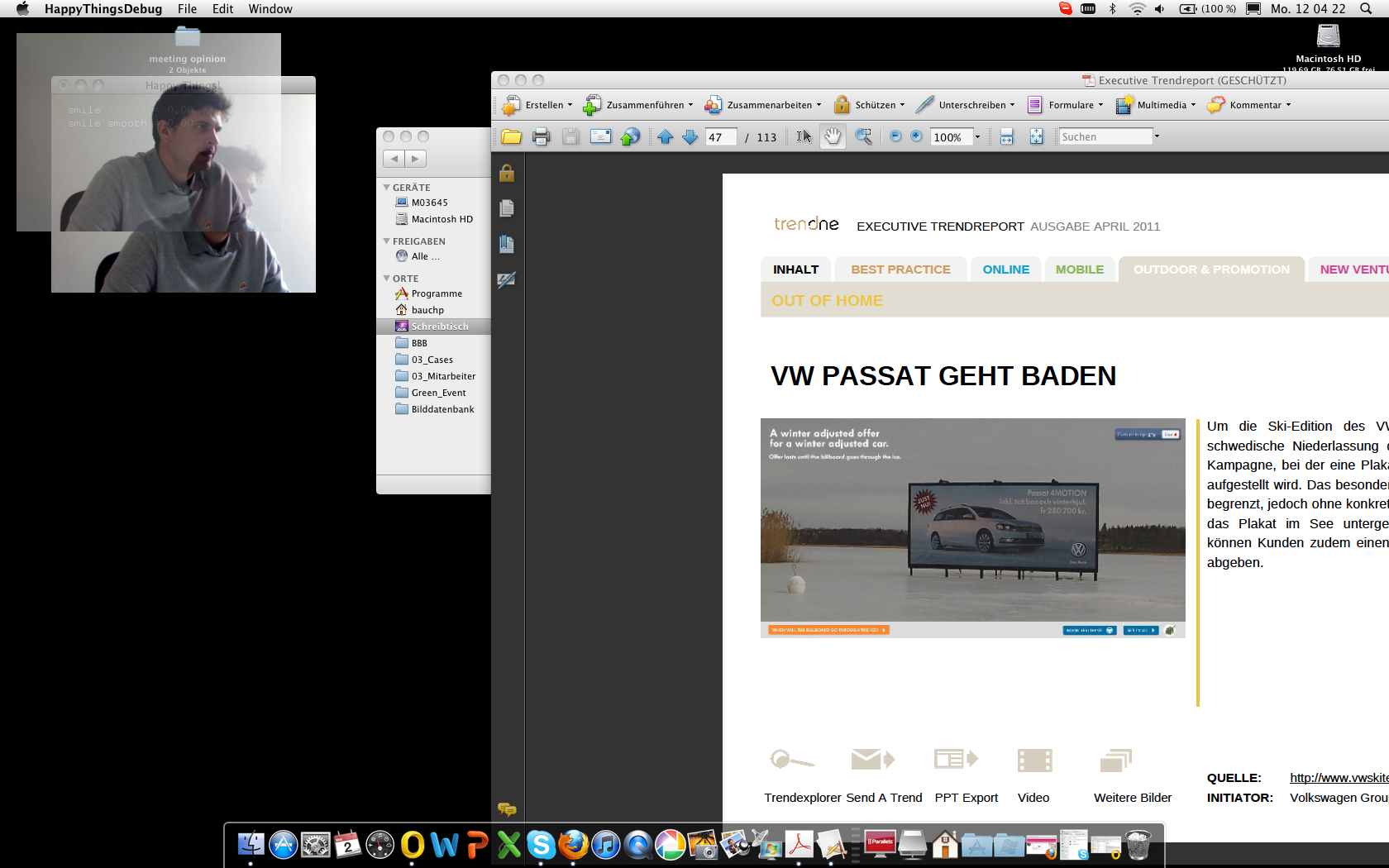The width and height of the screenshot is (1389, 868).
Task: Open the bookmarks panel icon
Action: click(x=507, y=244)
